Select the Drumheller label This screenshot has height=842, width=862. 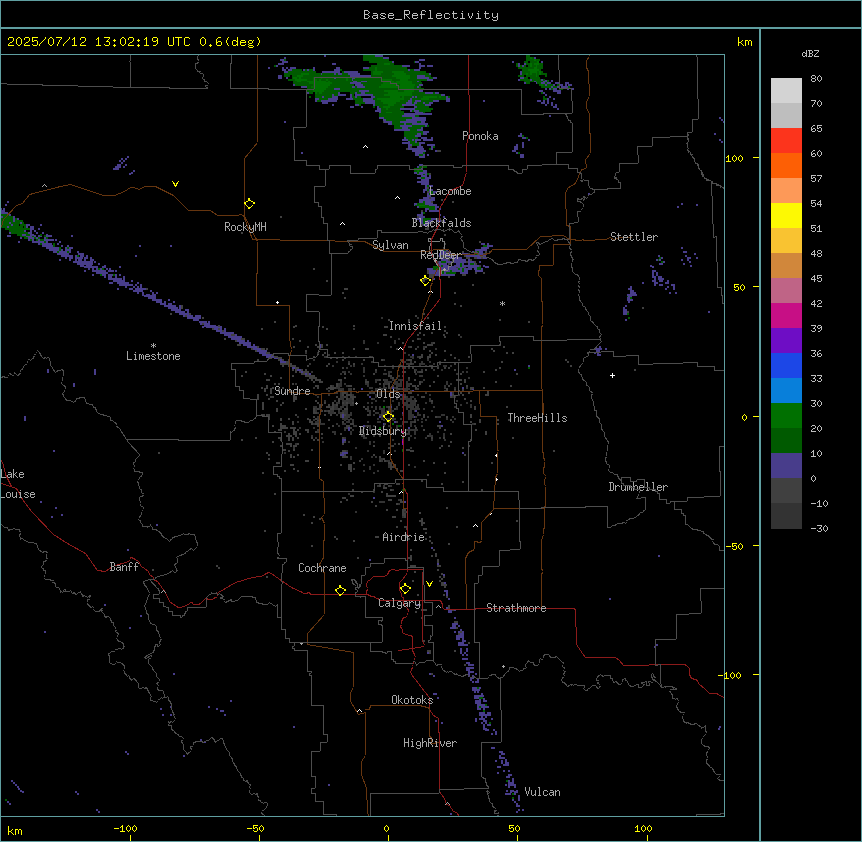[638, 487]
